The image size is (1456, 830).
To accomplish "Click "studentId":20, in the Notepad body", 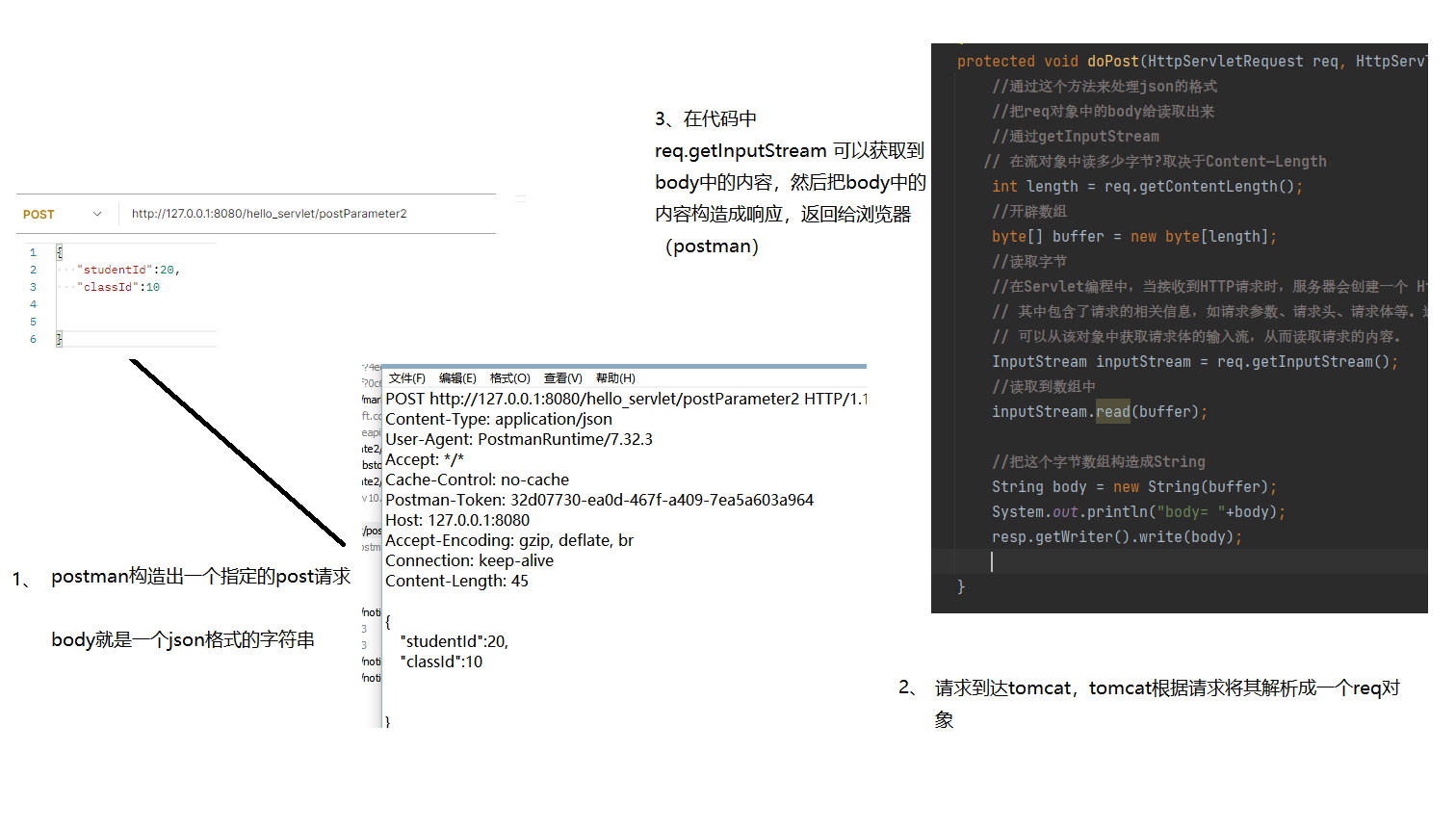I will click(454, 641).
